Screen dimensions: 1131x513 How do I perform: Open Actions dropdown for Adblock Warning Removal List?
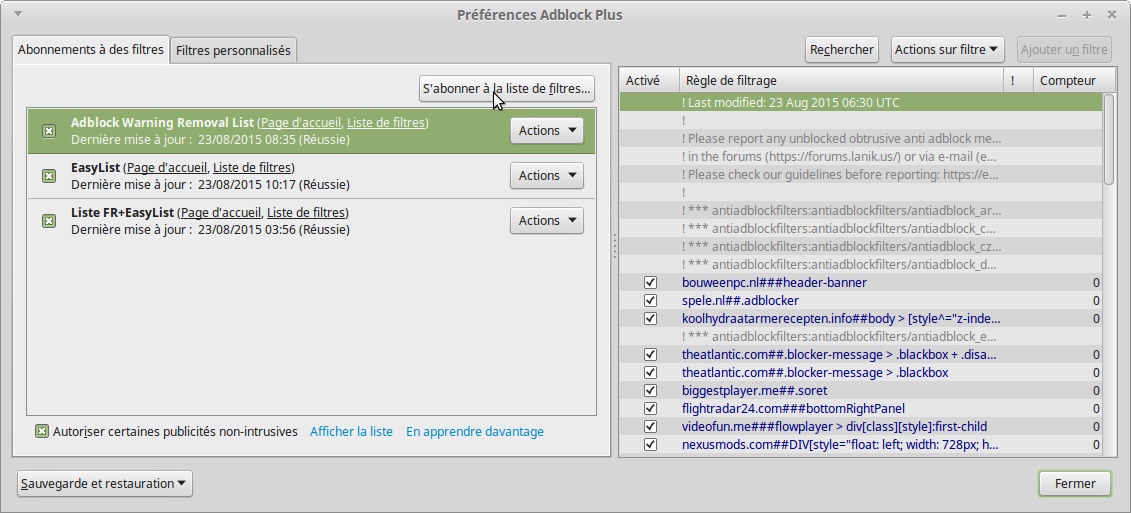pos(547,131)
